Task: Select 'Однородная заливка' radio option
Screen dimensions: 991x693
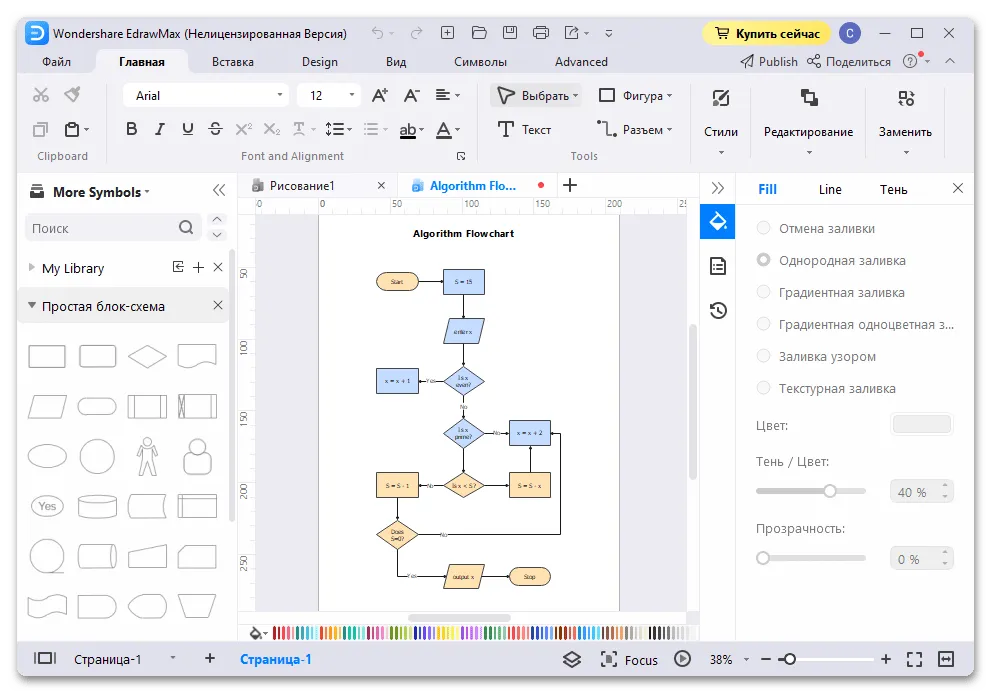Action: 763,260
